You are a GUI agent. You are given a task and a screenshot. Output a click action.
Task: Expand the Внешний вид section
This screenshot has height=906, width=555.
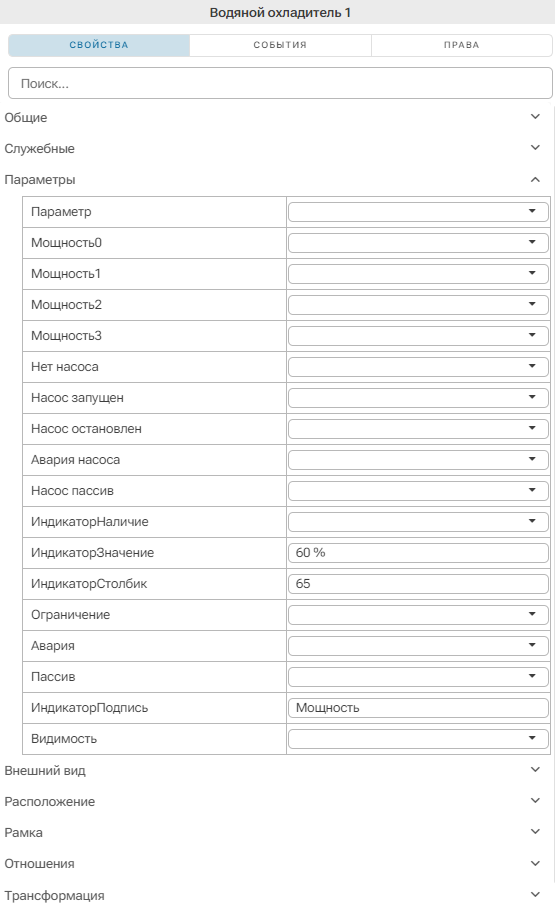(277, 770)
